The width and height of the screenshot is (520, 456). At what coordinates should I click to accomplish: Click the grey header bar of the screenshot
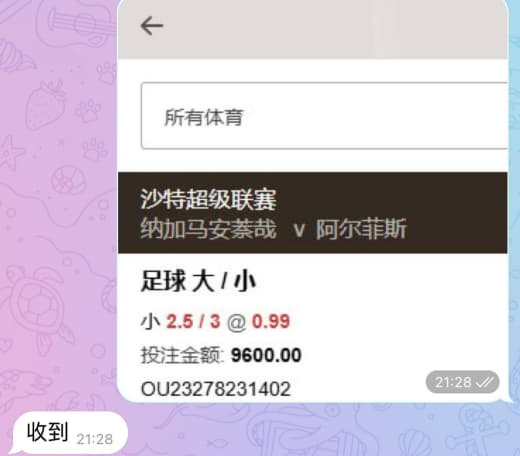click(313, 29)
